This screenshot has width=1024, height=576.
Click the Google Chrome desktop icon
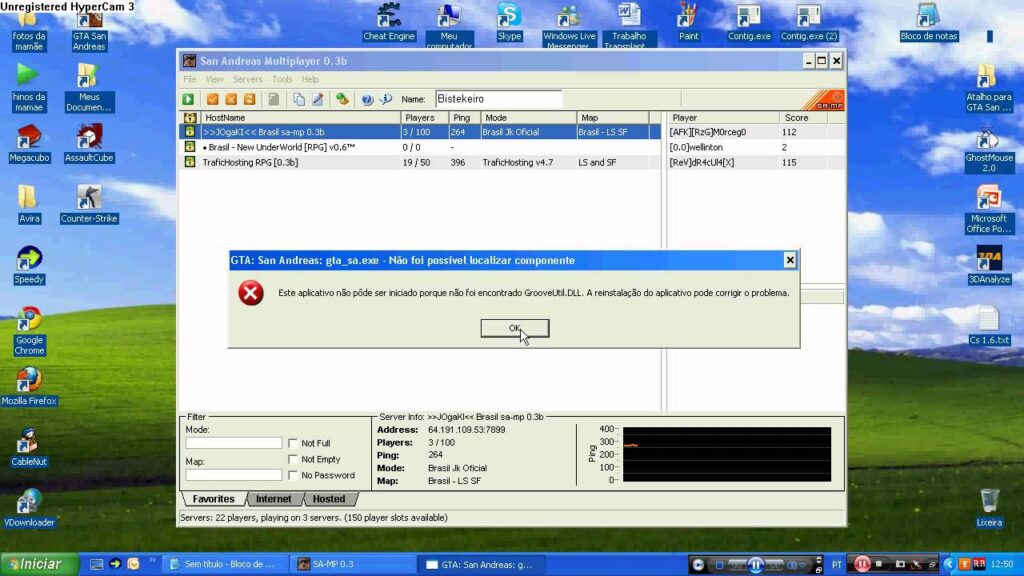pyautogui.click(x=29, y=331)
